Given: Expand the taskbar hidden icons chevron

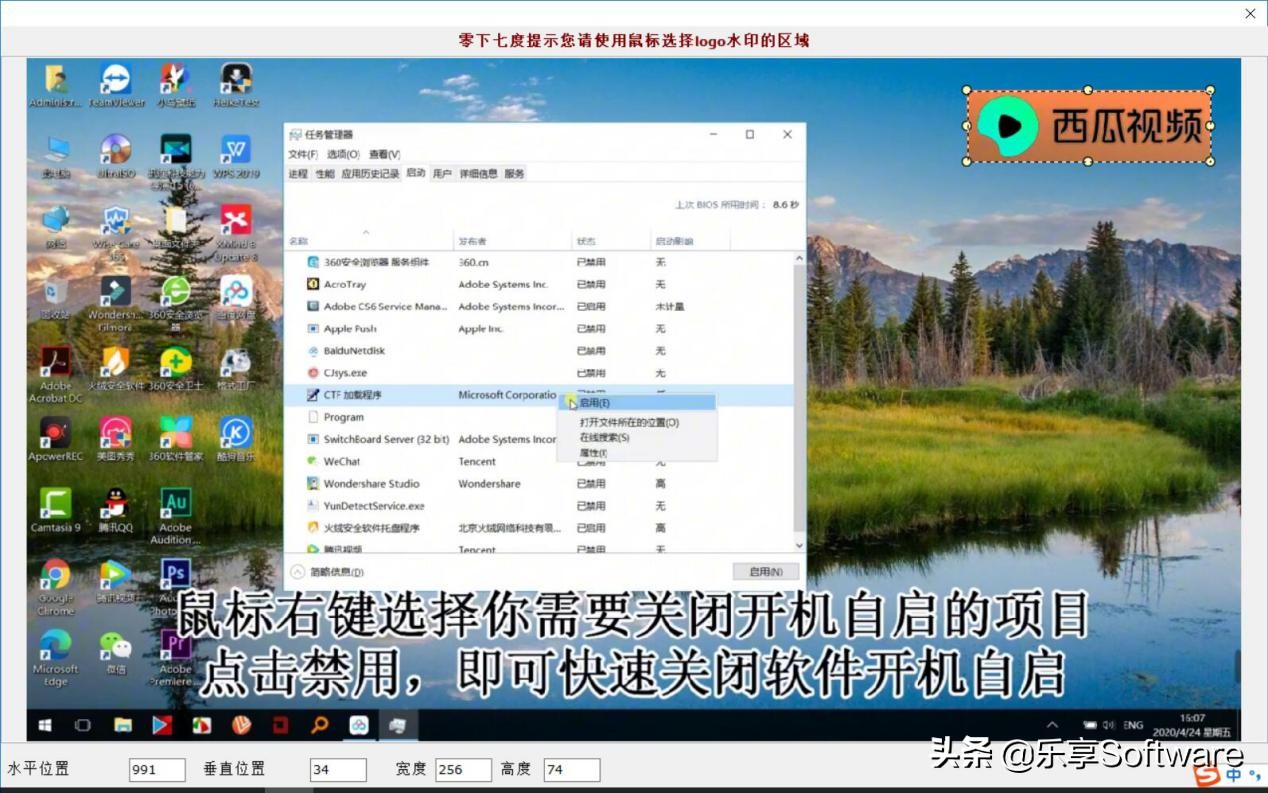Looking at the screenshot, I should (1053, 725).
